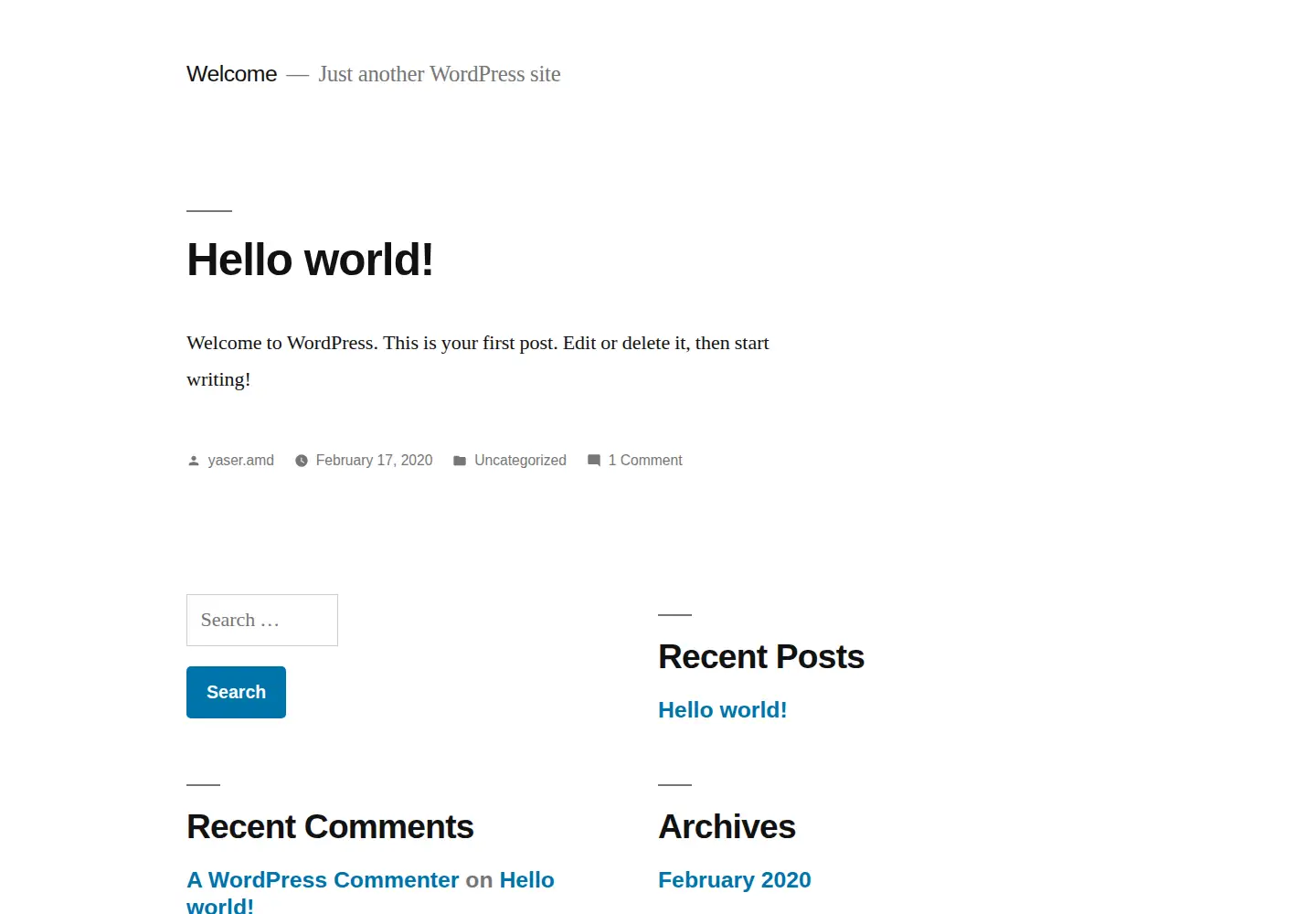Click the author person icon

point(194,461)
